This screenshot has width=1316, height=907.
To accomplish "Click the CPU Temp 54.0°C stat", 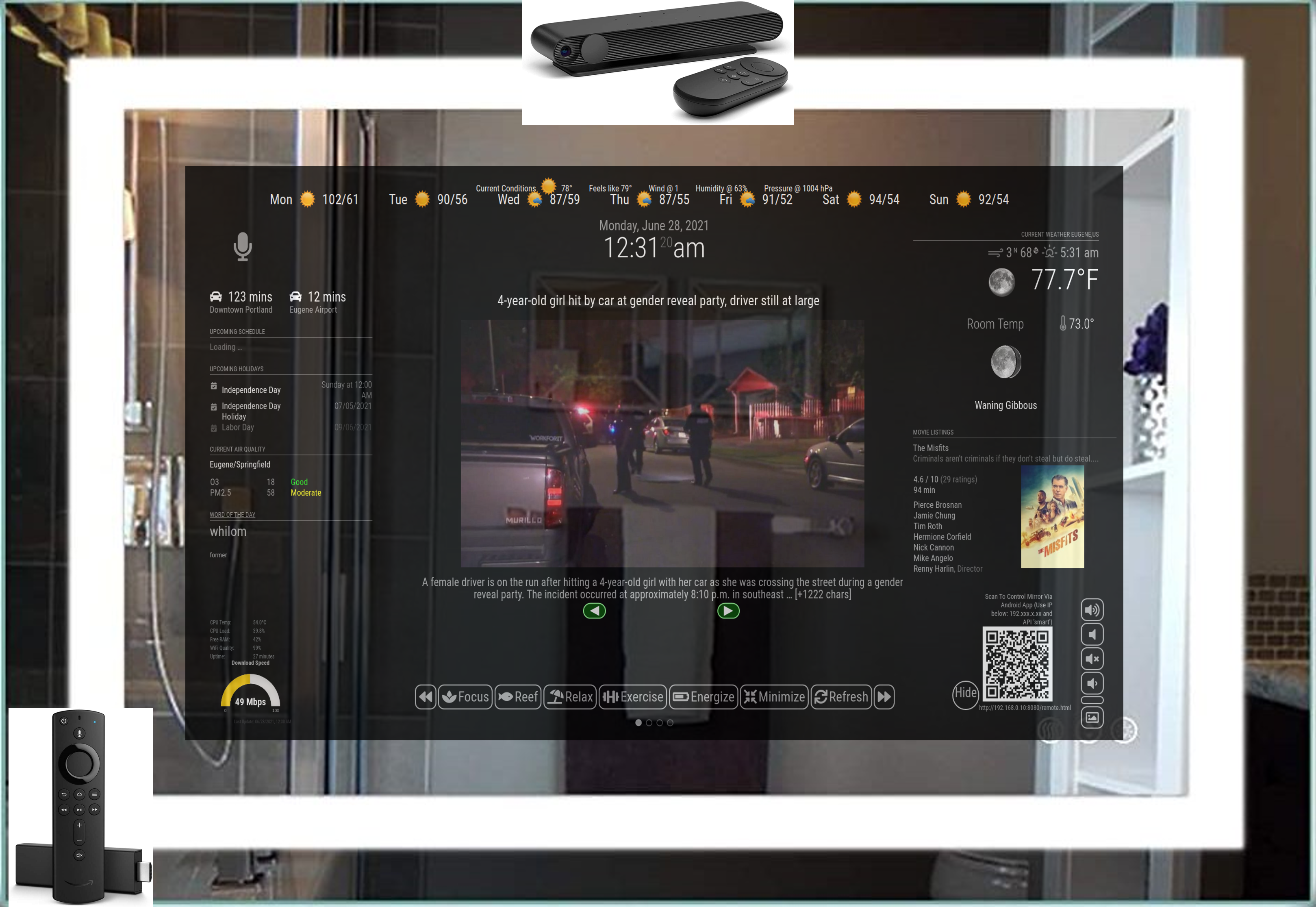I will coord(238,622).
